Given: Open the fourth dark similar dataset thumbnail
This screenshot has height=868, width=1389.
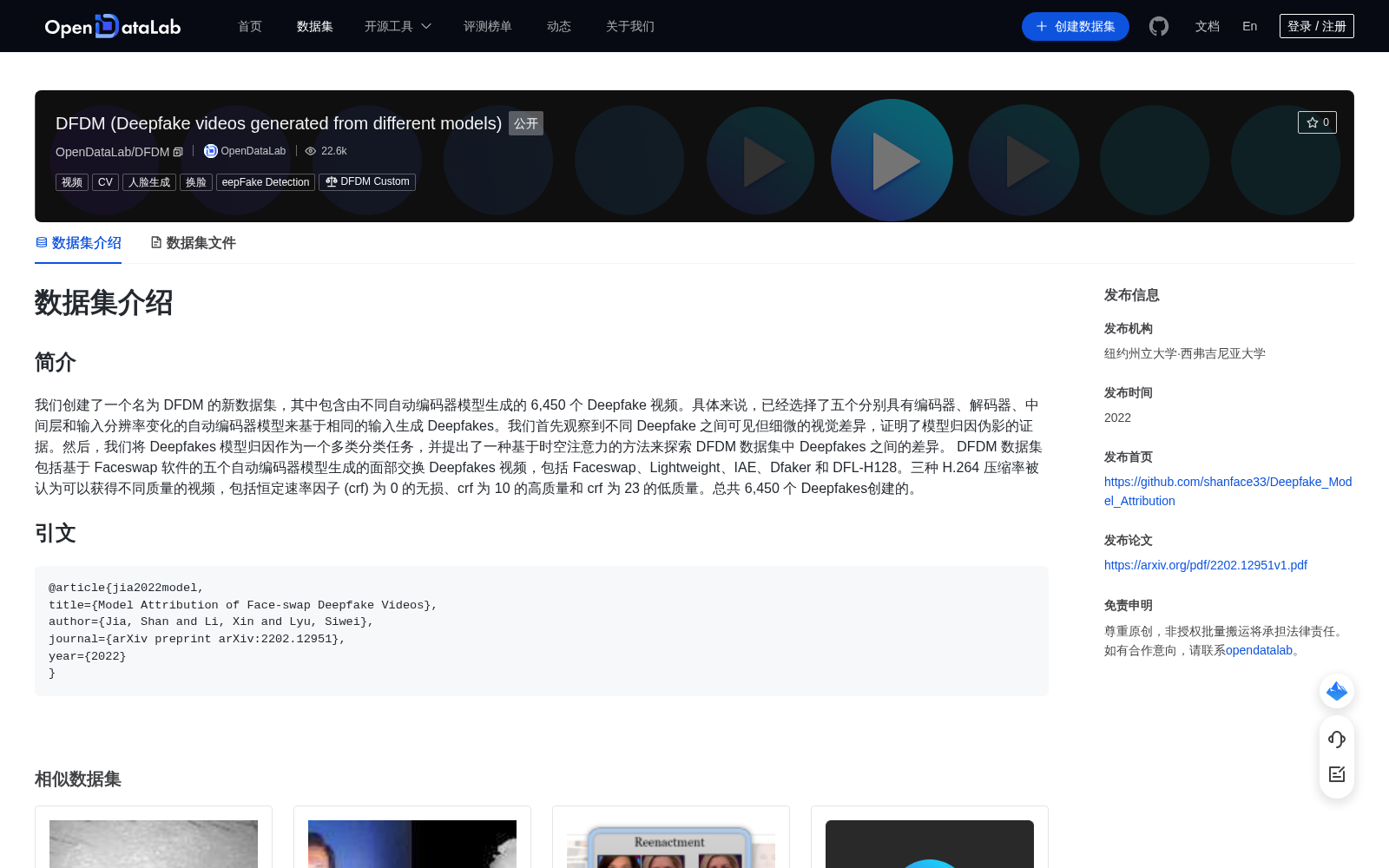Looking at the screenshot, I should (x=930, y=844).
